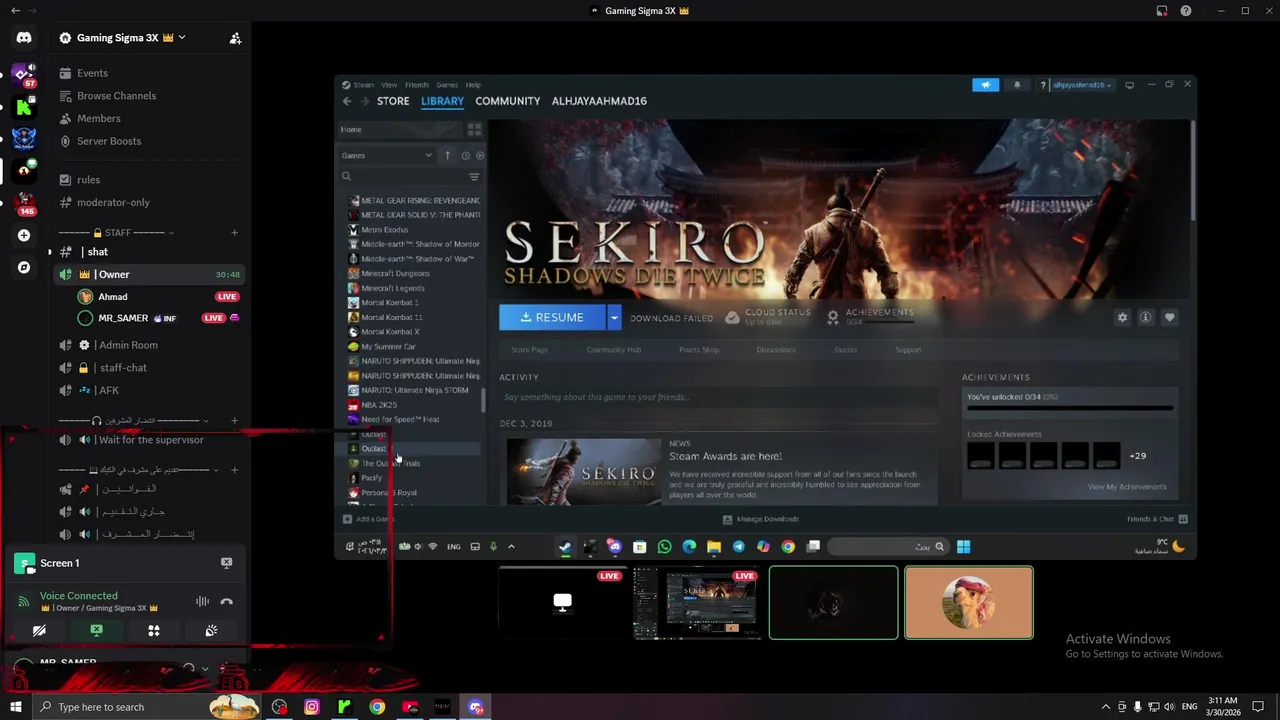Click Steam's game info icon
The height and width of the screenshot is (720, 1280).
(1146, 317)
